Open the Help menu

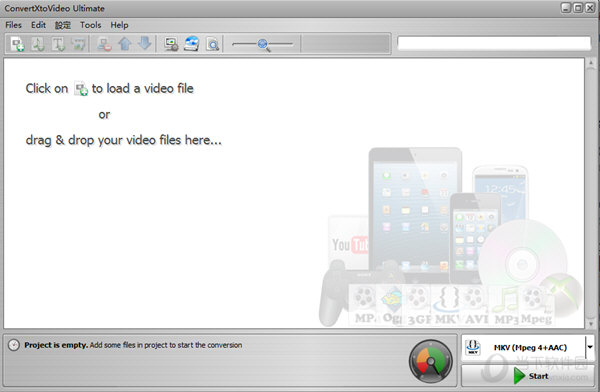[x=119, y=25]
